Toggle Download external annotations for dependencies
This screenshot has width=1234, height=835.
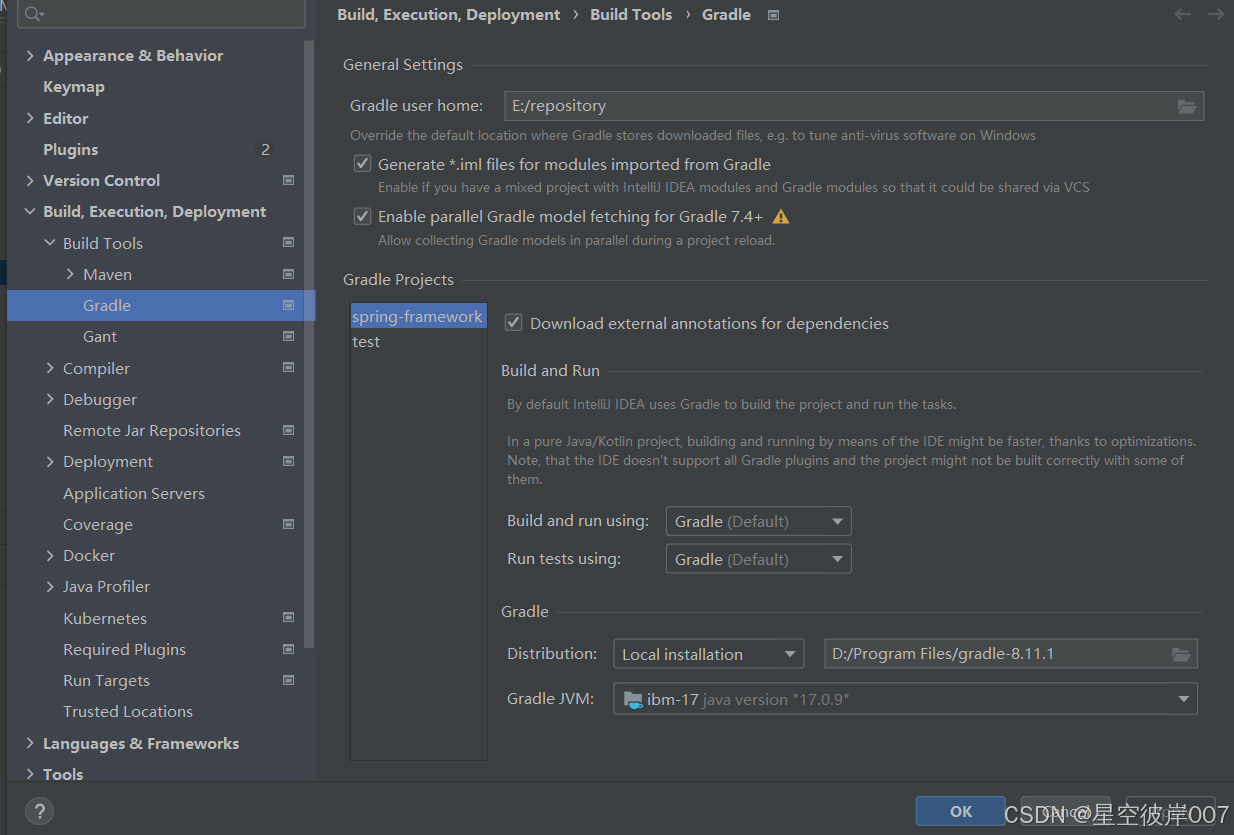[513, 323]
